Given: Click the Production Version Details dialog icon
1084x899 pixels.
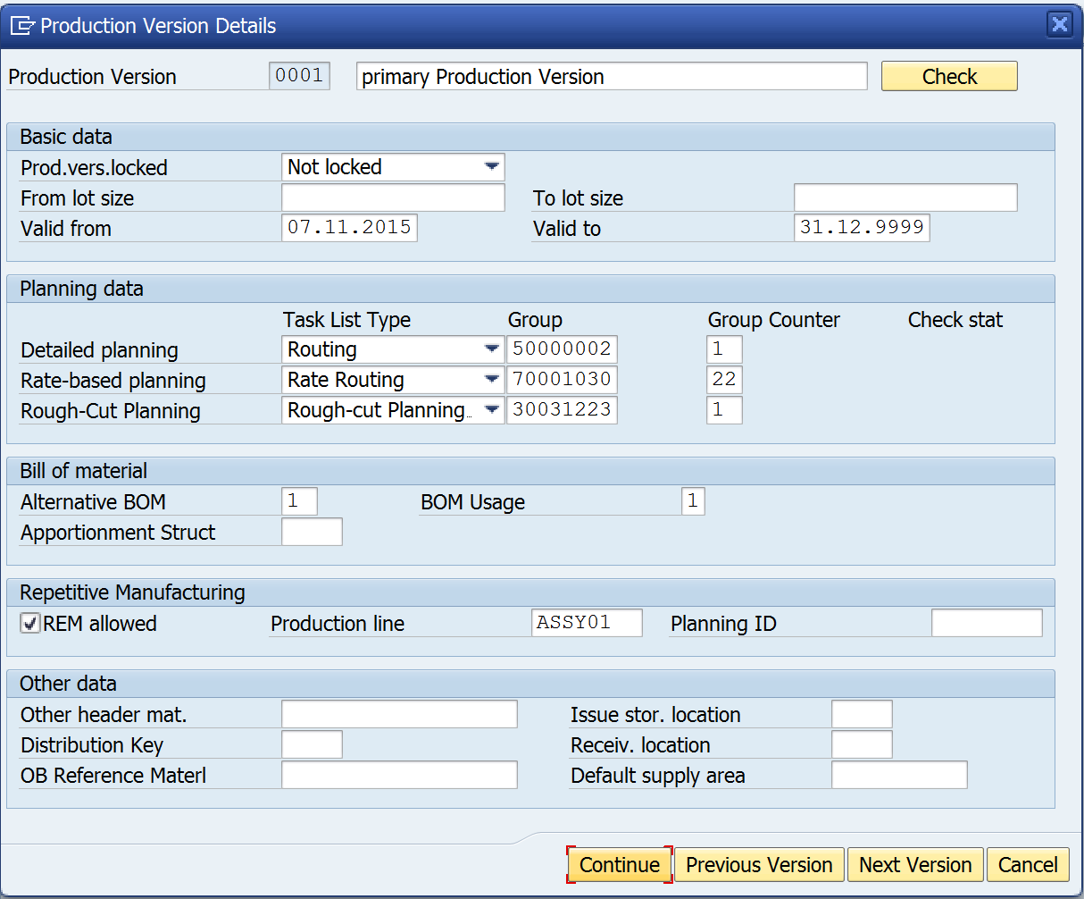Looking at the screenshot, I should tap(23, 25).
